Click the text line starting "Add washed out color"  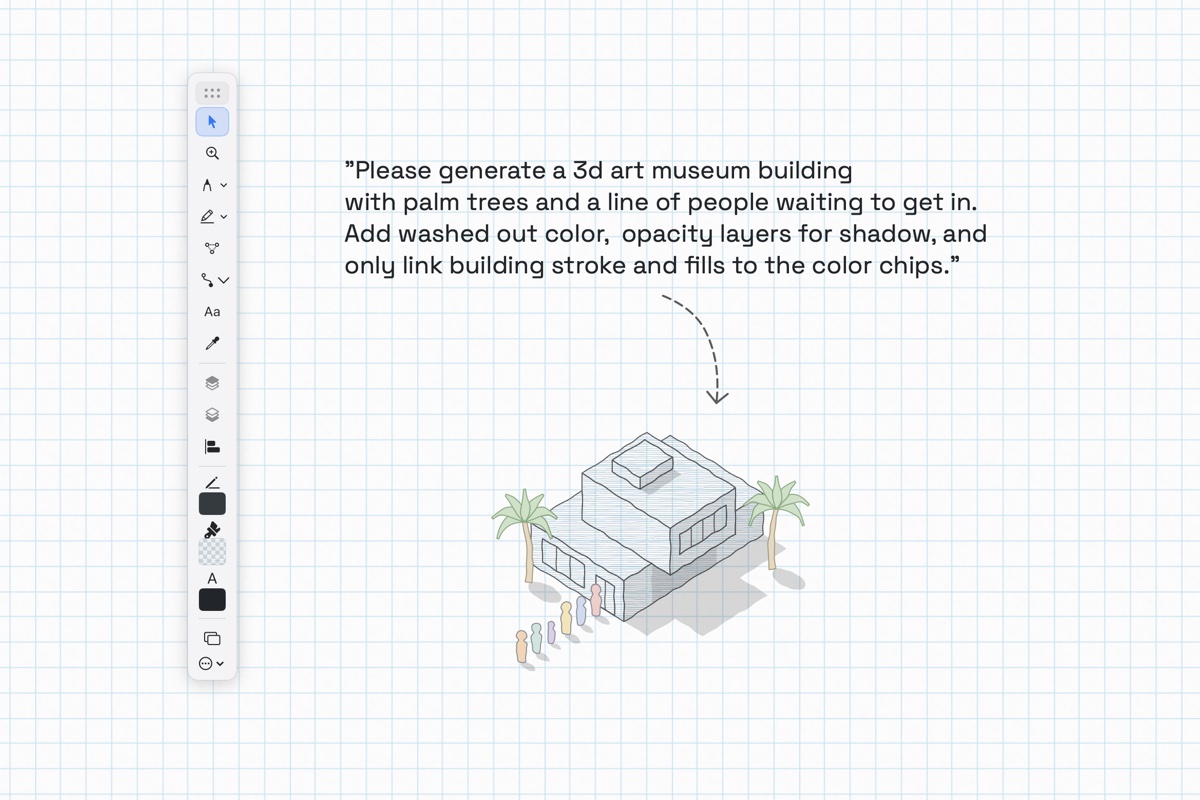click(666, 235)
